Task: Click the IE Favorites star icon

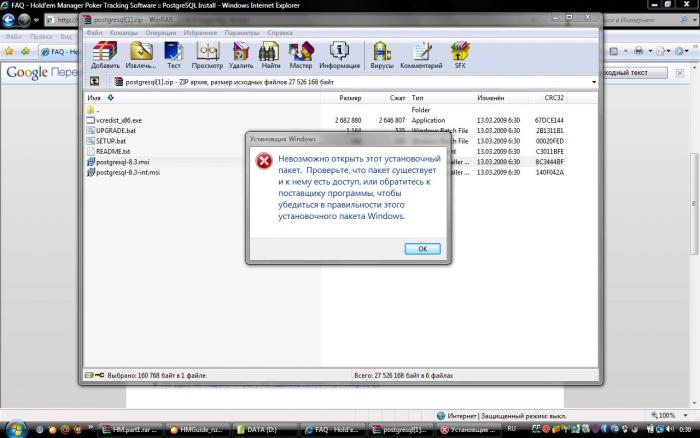Action: coord(9,51)
